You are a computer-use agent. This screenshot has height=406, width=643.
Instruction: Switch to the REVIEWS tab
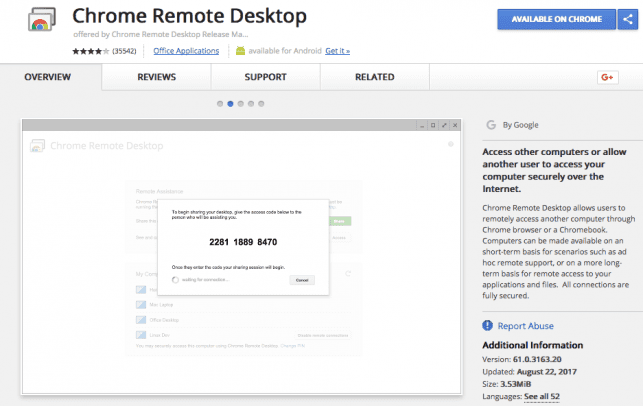pos(157,77)
